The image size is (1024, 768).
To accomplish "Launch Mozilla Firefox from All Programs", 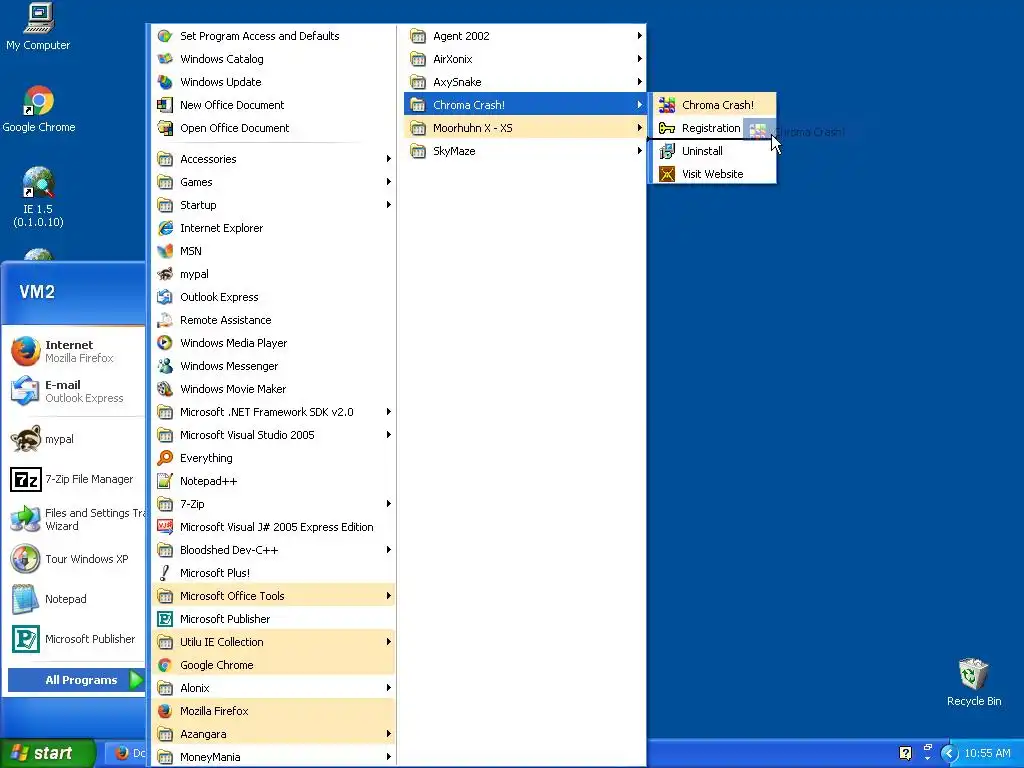I will tap(274, 711).
